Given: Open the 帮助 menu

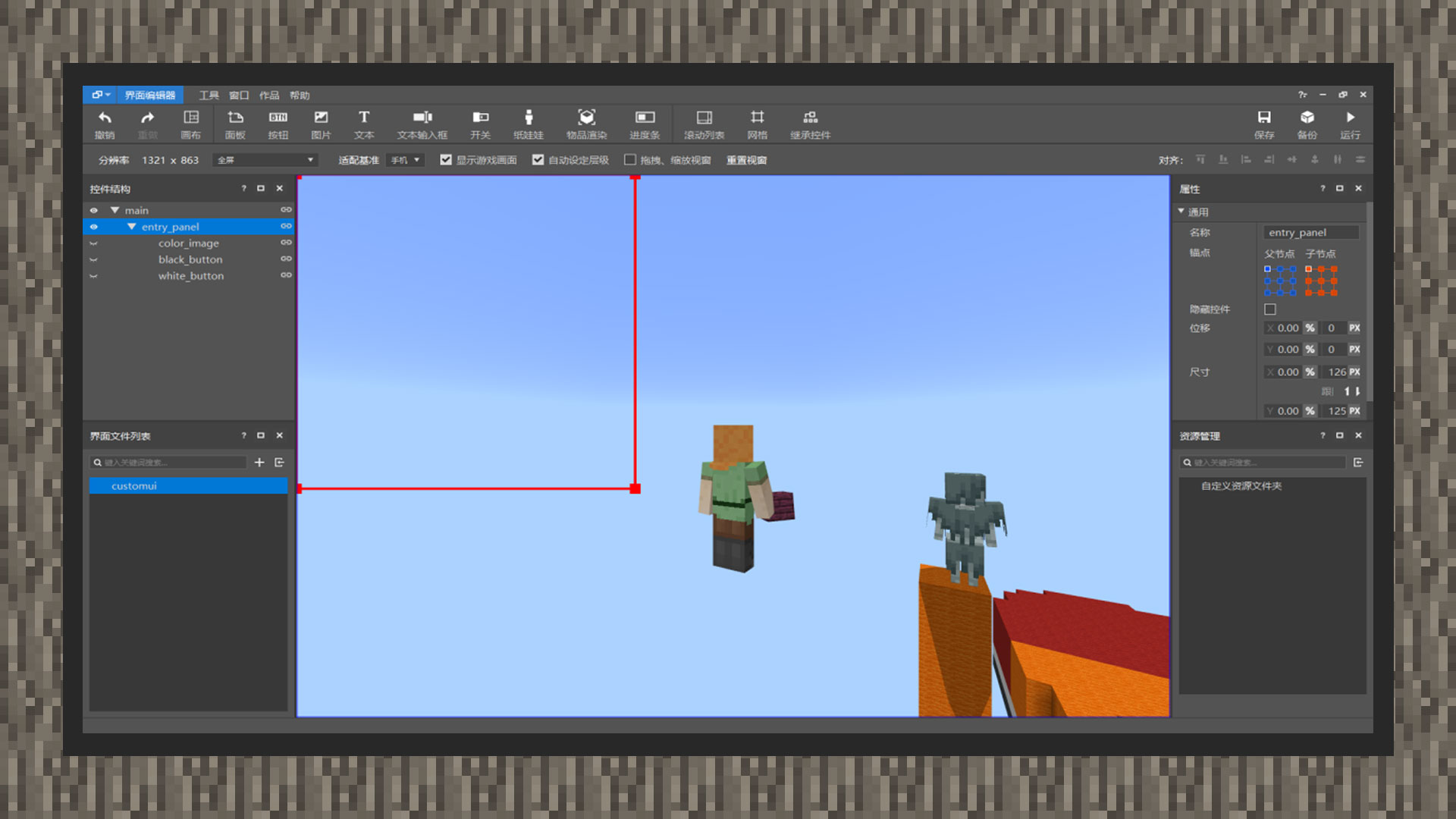Looking at the screenshot, I should (300, 96).
